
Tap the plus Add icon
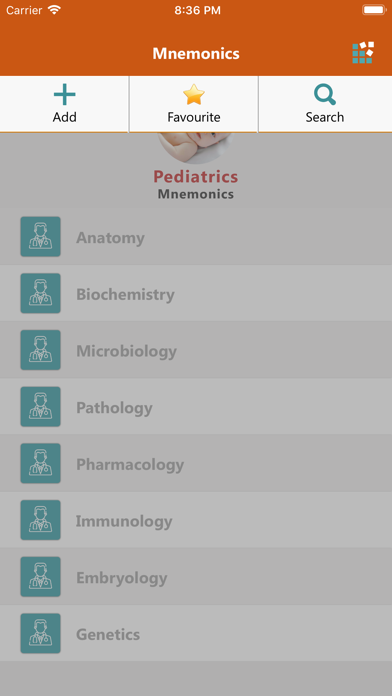coord(65,95)
